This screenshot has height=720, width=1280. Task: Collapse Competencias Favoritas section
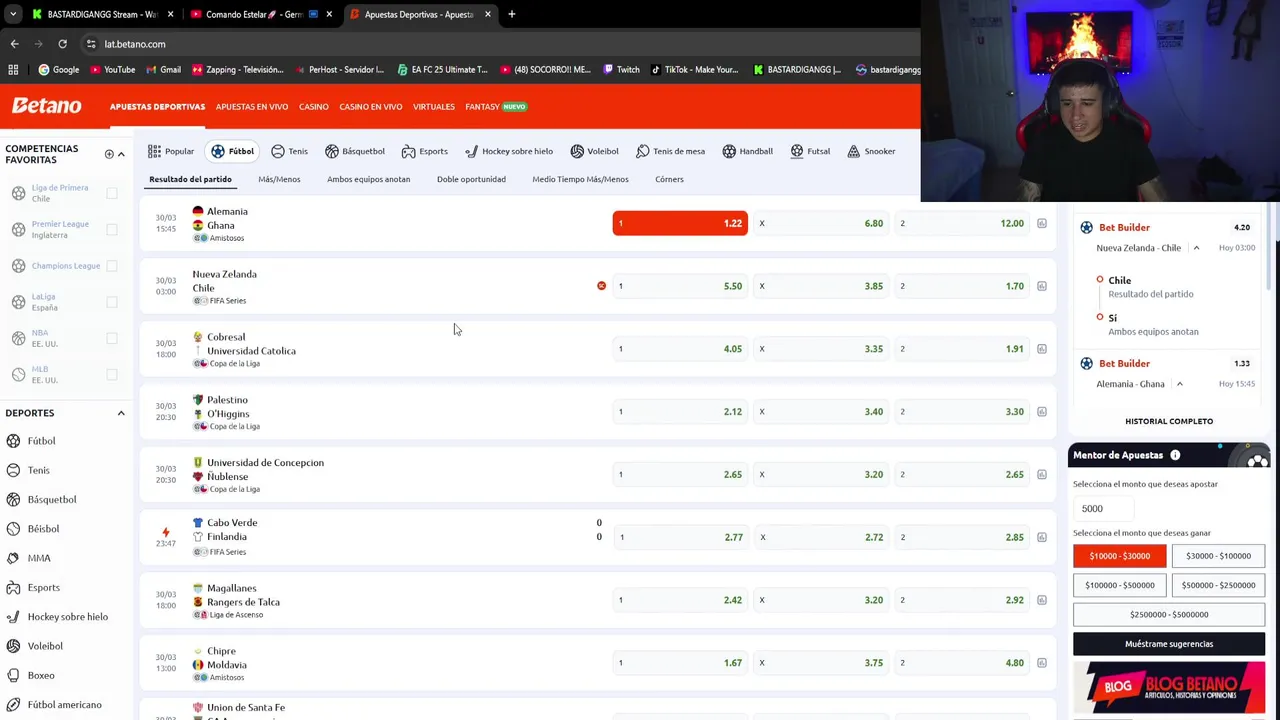pos(121,154)
